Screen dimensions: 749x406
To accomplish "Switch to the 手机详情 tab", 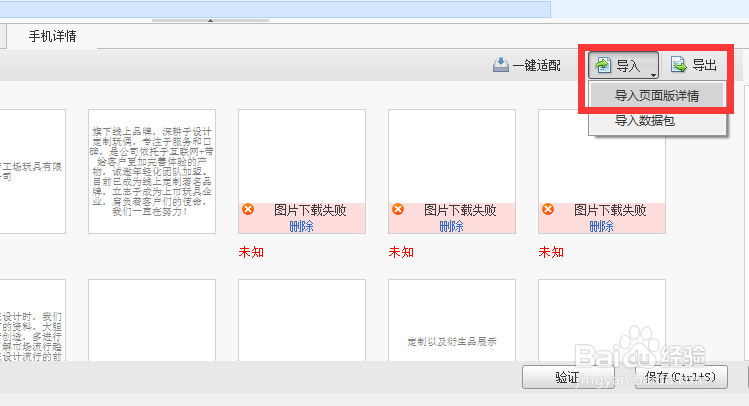I will 52,36.
